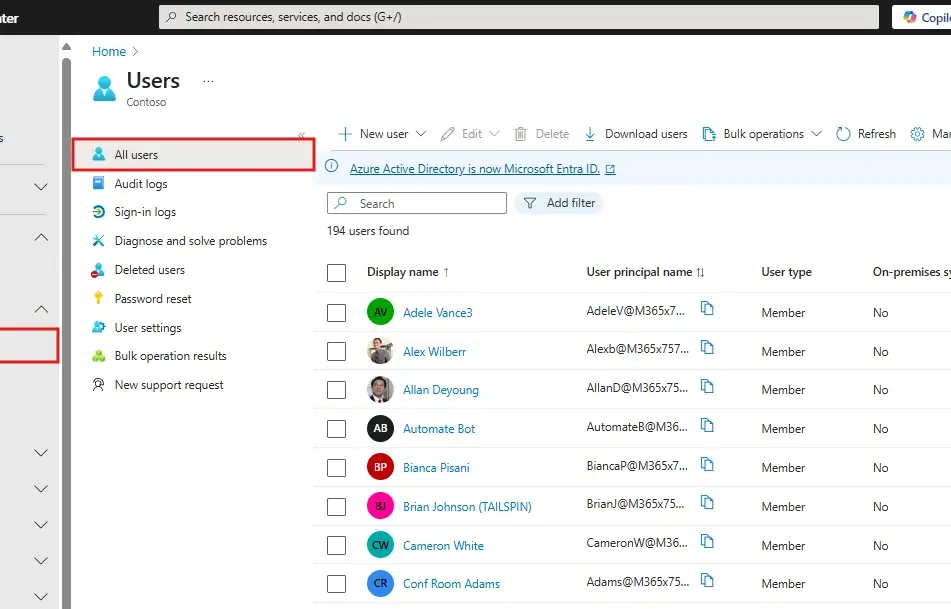
Task: Click the AV avatar of Adele Vance3
Action: pyautogui.click(x=380, y=312)
